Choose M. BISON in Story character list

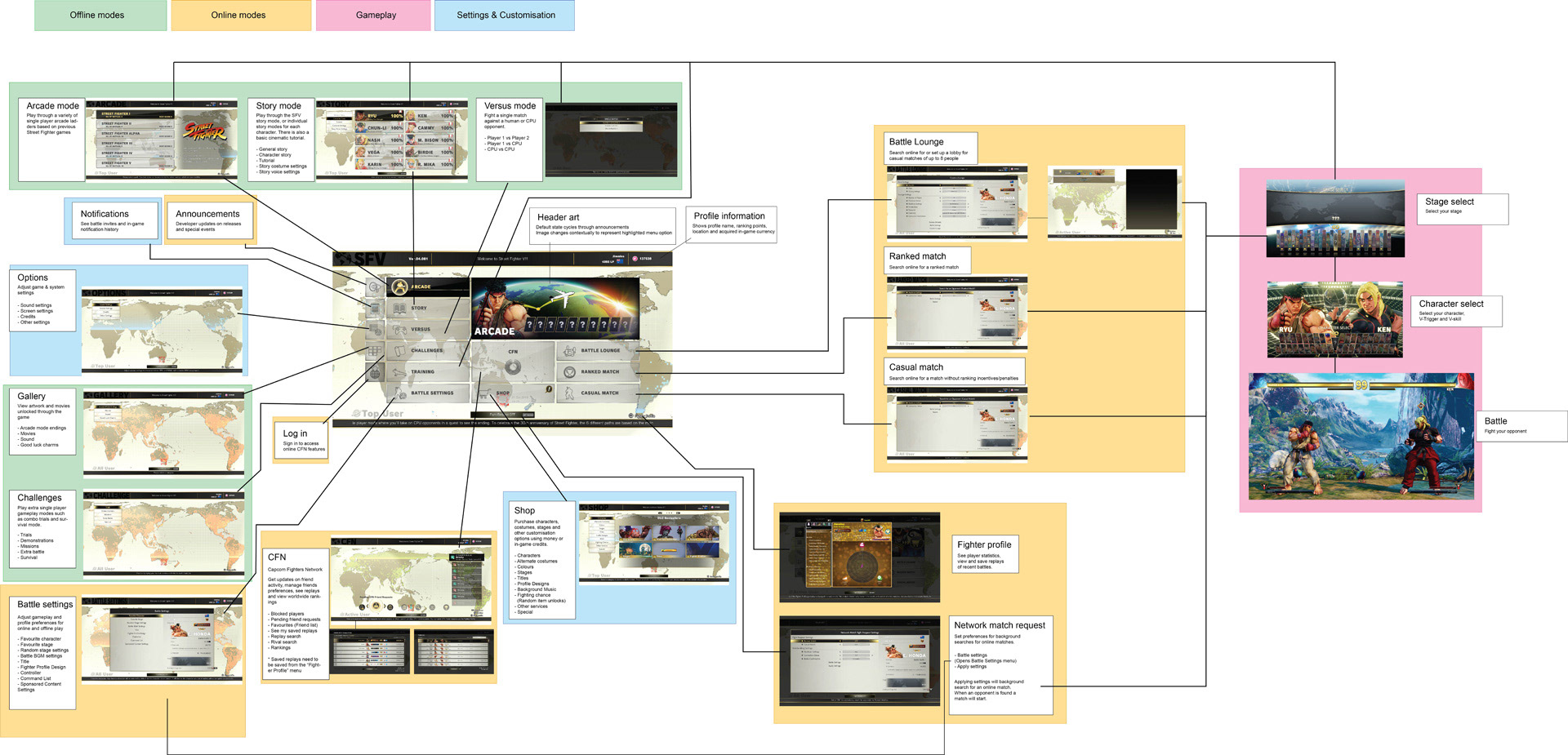pyautogui.click(x=430, y=140)
